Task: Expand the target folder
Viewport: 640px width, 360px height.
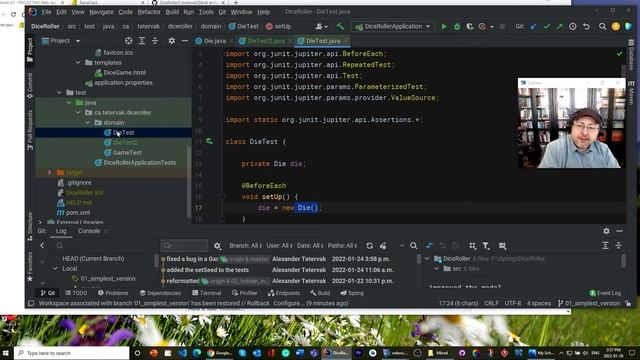Action: (50, 173)
